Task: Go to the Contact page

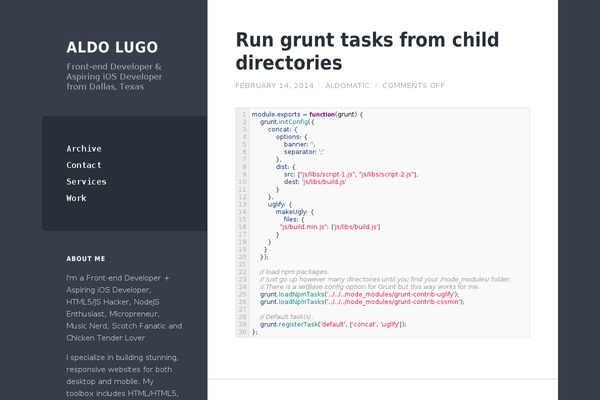Action: click(84, 165)
